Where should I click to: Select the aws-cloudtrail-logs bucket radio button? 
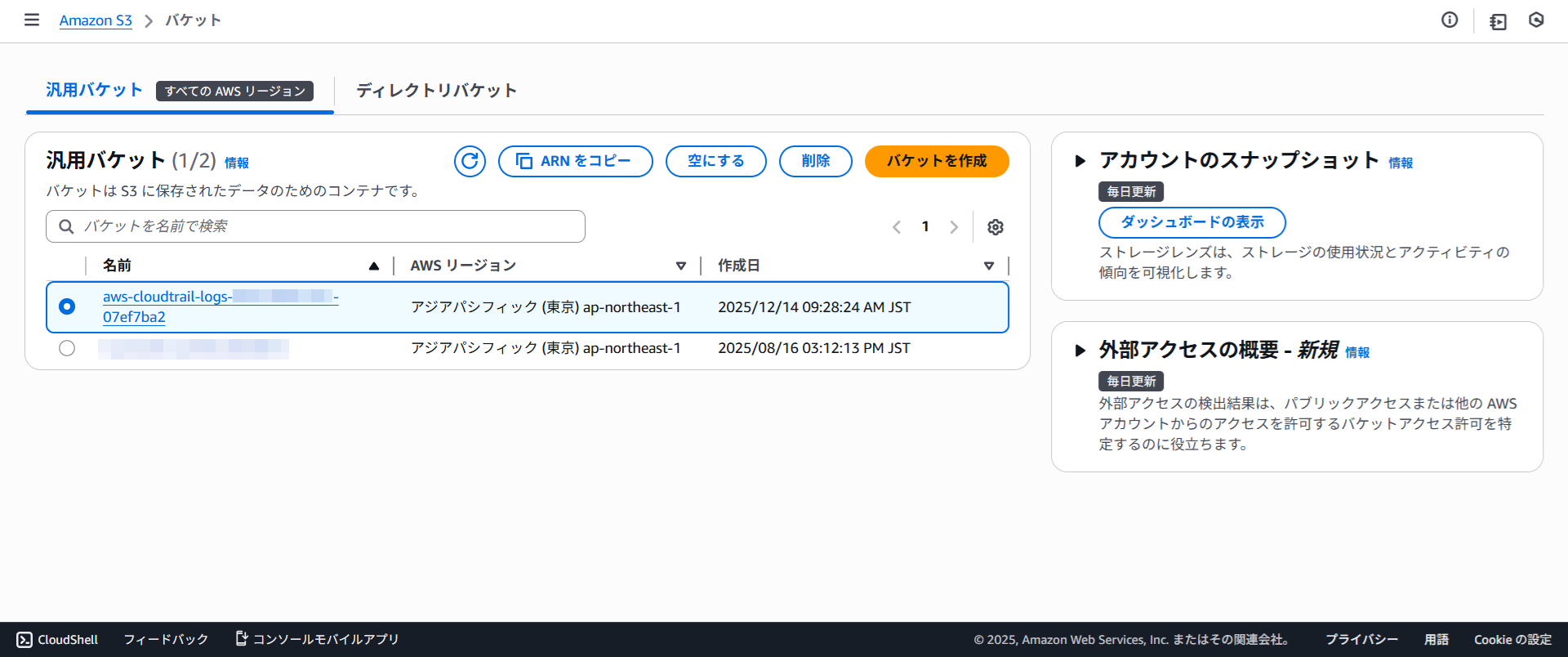coord(67,306)
